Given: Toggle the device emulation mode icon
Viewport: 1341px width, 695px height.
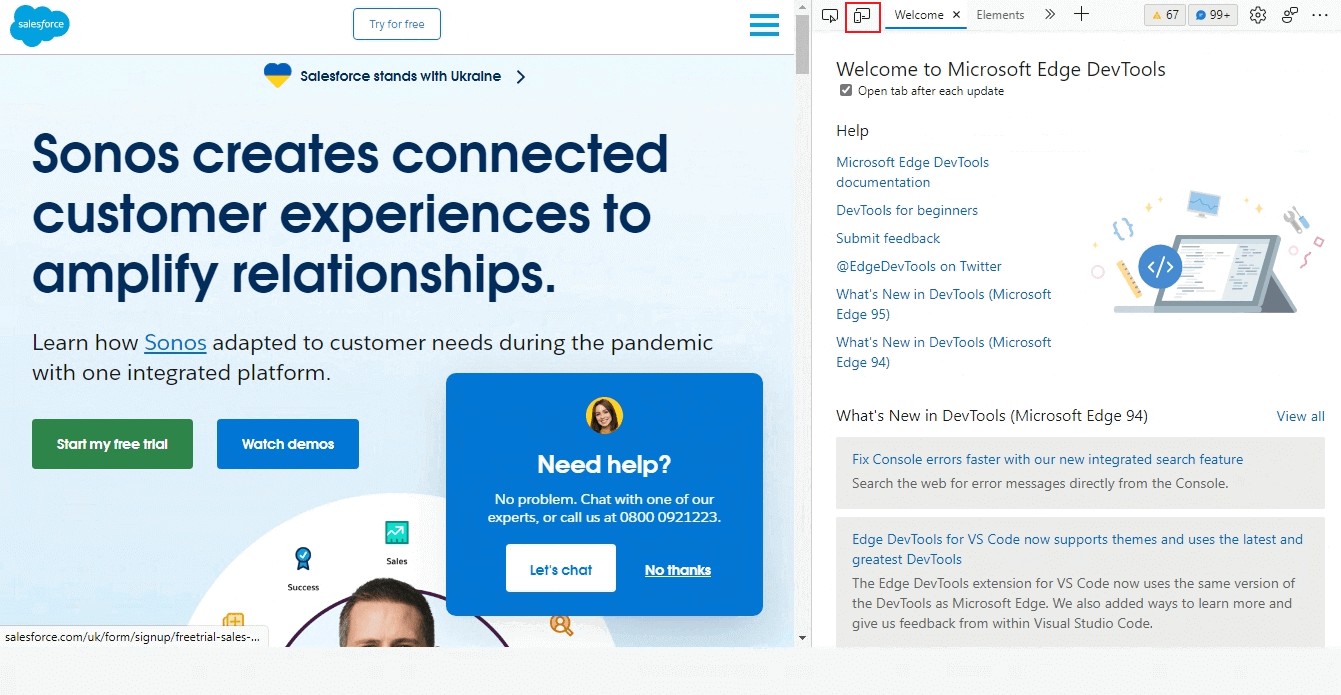Looking at the screenshot, I should (x=862, y=15).
